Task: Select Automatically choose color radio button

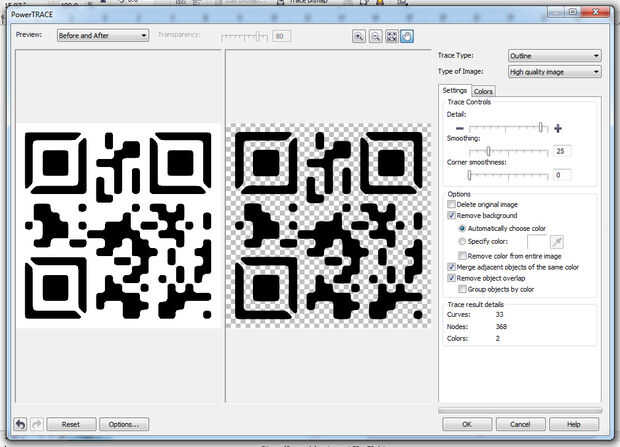Action: click(x=462, y=229)
